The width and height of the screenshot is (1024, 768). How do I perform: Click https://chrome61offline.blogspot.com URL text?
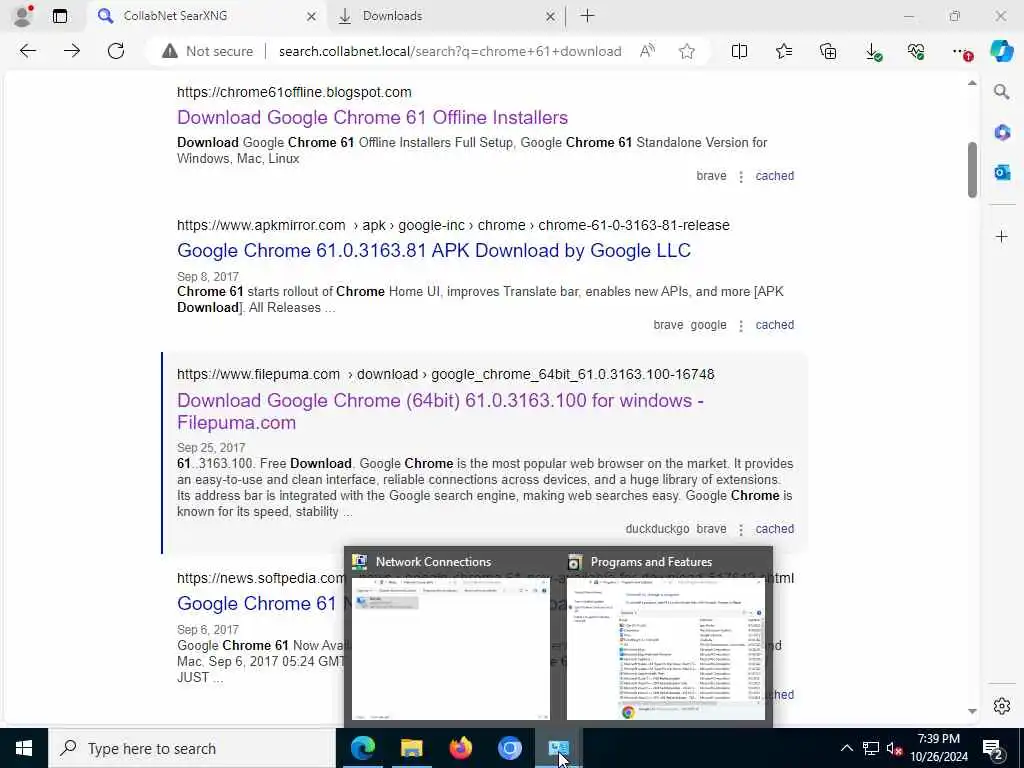point(294,92)
